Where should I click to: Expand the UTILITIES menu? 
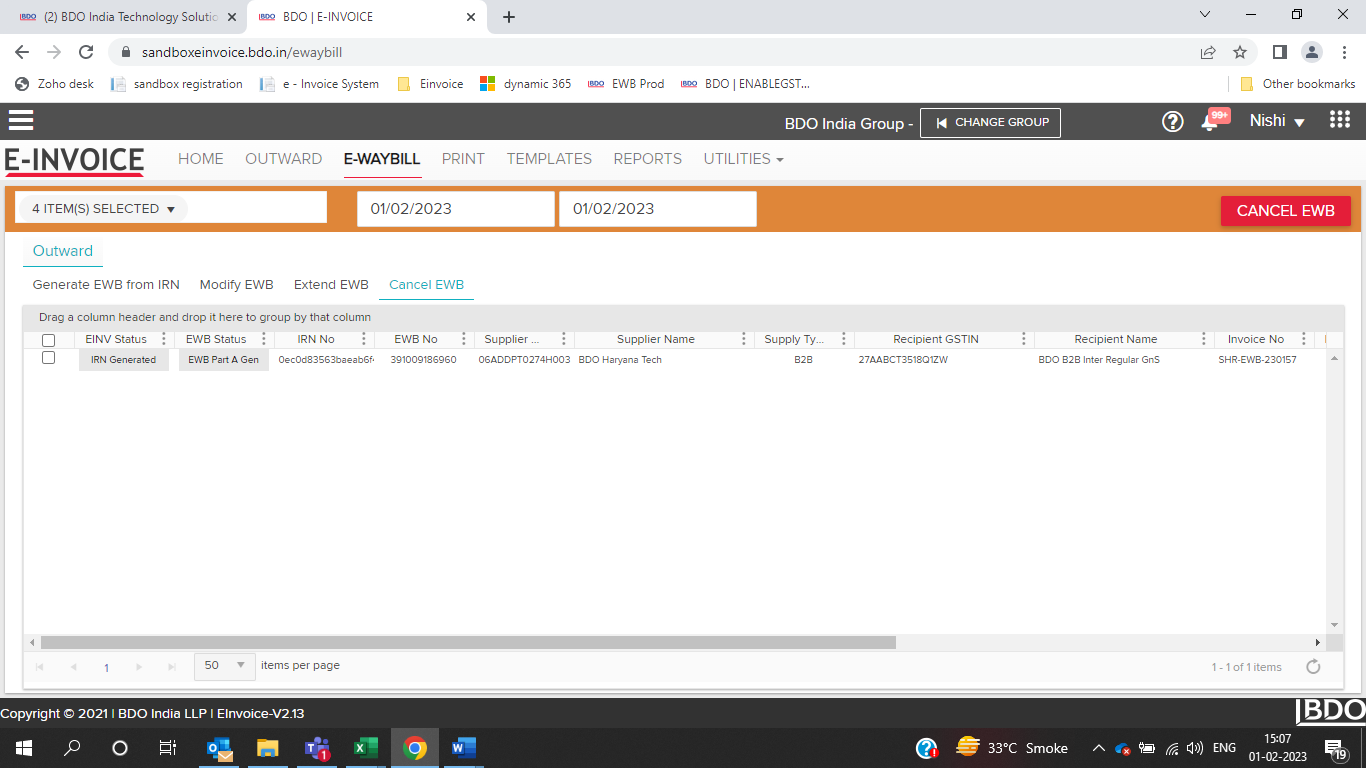(x=743, y=159)
